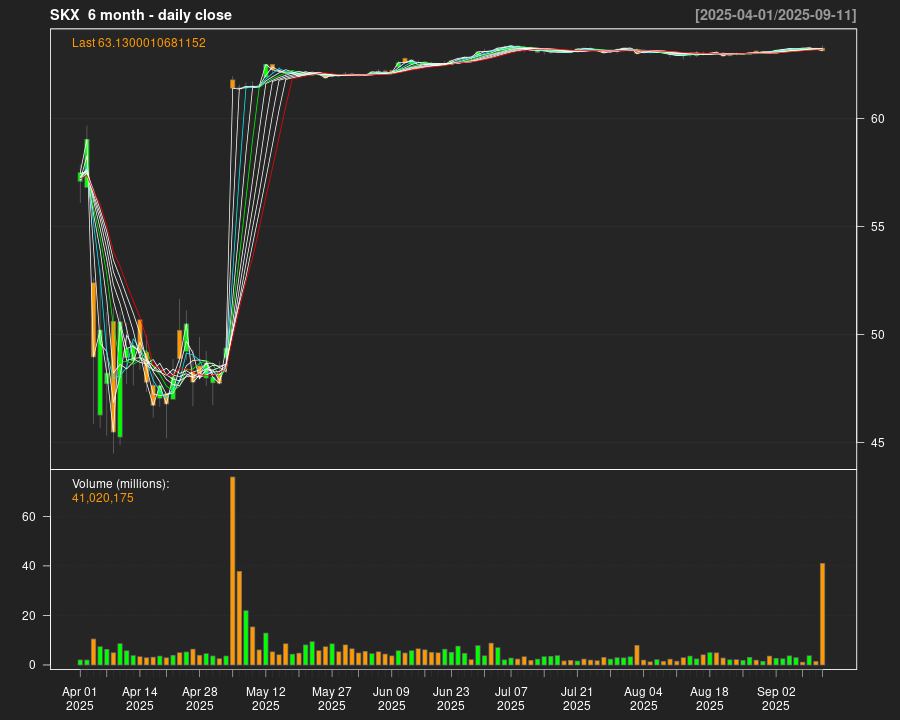Click the 'Jun 09 2025' x-axis date label

(x=391, y=698)
